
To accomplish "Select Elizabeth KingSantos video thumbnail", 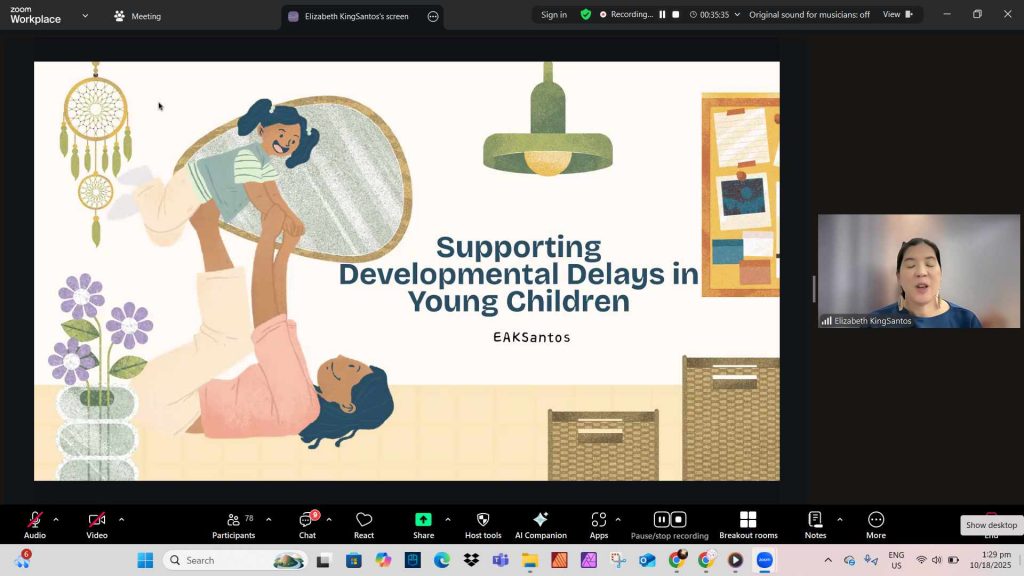I will click(918, 271).
